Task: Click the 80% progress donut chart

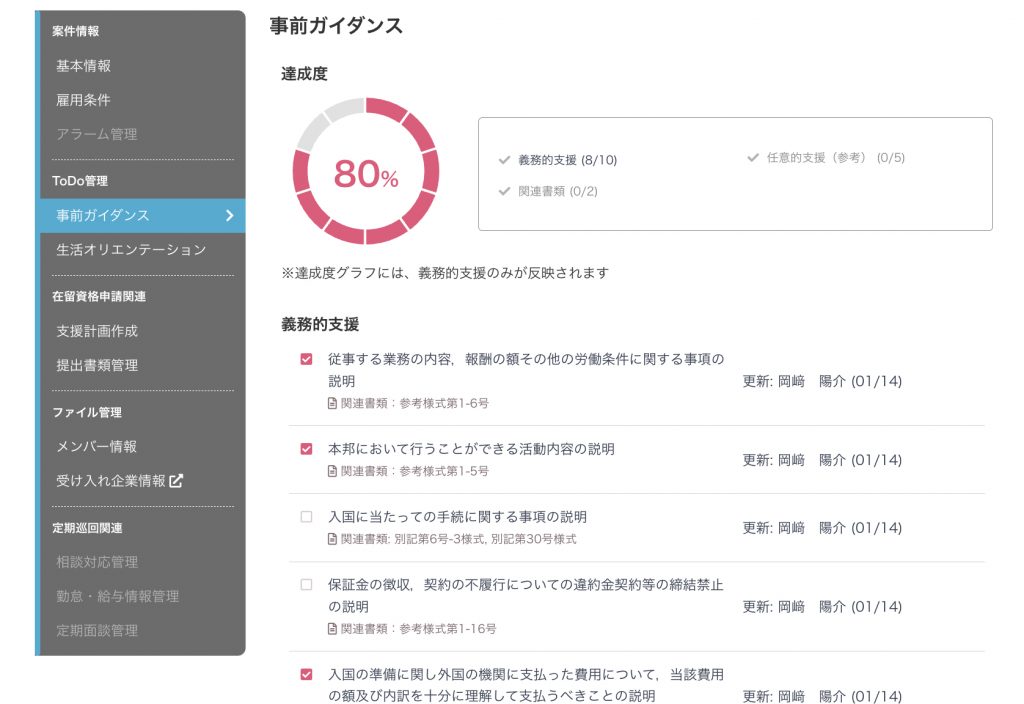Action: (365, 172)
